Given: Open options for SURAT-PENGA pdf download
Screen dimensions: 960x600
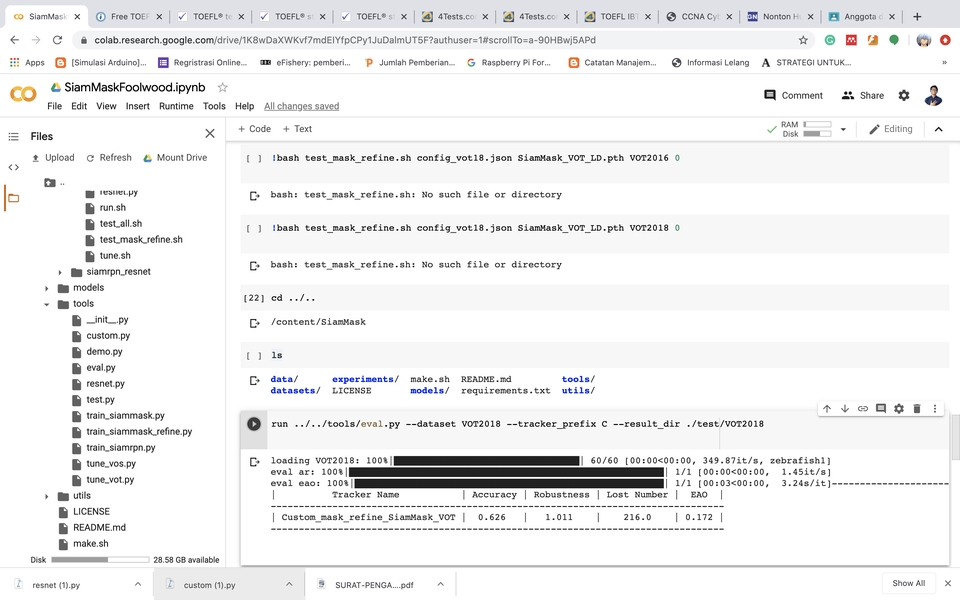Looking at the screenshot, I should pyautogui.click(x=440, y=584).
